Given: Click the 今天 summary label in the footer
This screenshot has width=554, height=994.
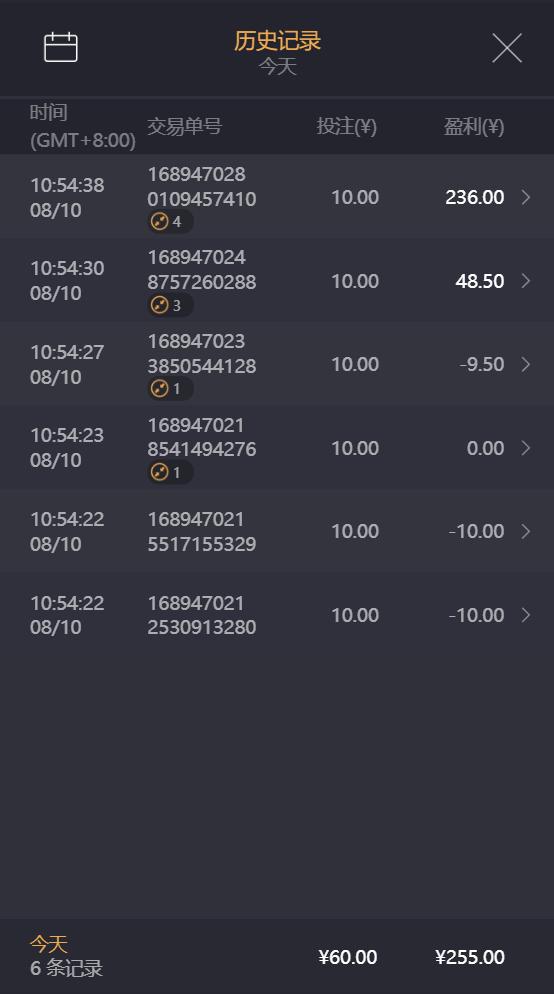Looking at the screenshot, I should 49,944.
